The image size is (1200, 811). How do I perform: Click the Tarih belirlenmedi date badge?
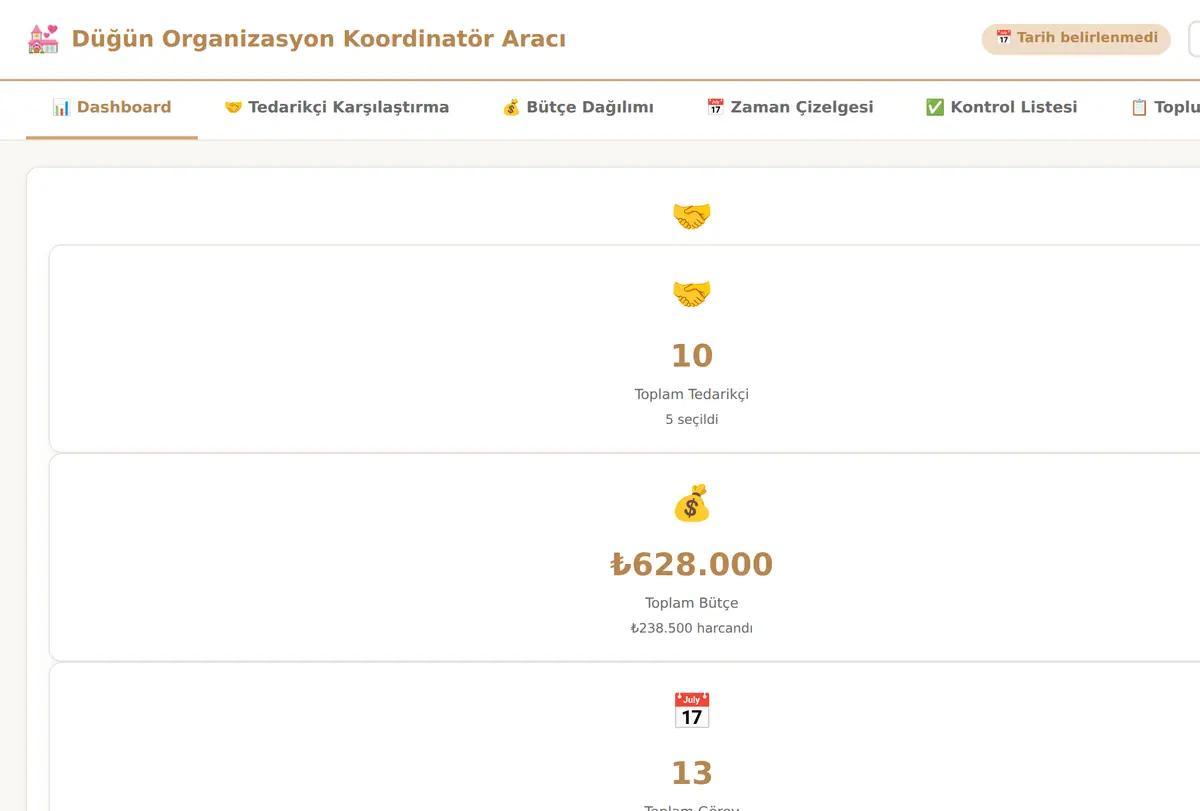1076,39
